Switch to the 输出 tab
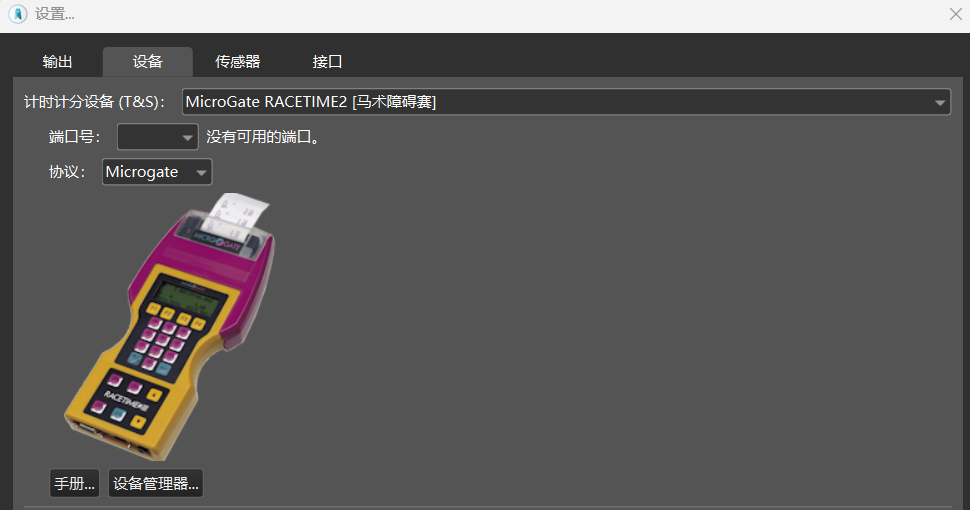Viewport: 970px width, 510px height. coord(57,61)
